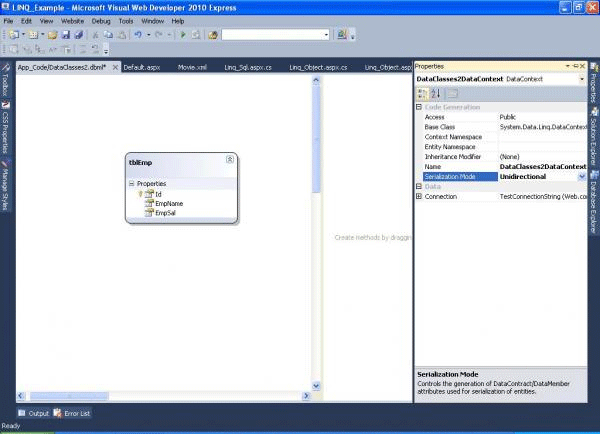This screenshot has width=600, height=434.
Task: Open the Tools menu
Action: 126,21
